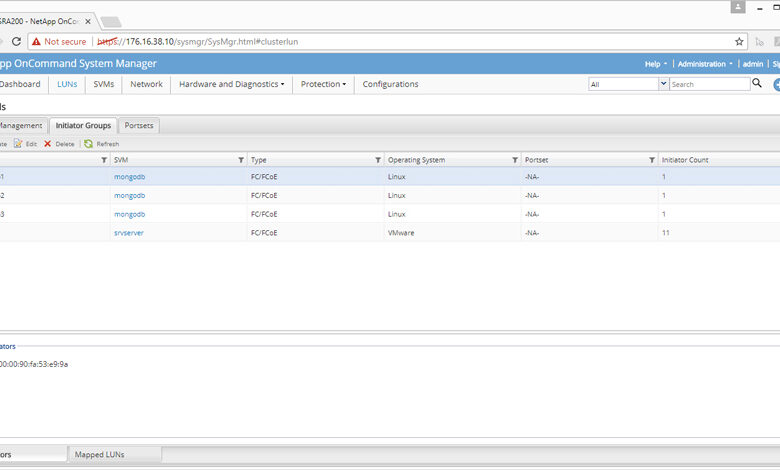
Task: Select the initiator WWPN ending fa:53:e9:9a
Action: pos(34,364)
